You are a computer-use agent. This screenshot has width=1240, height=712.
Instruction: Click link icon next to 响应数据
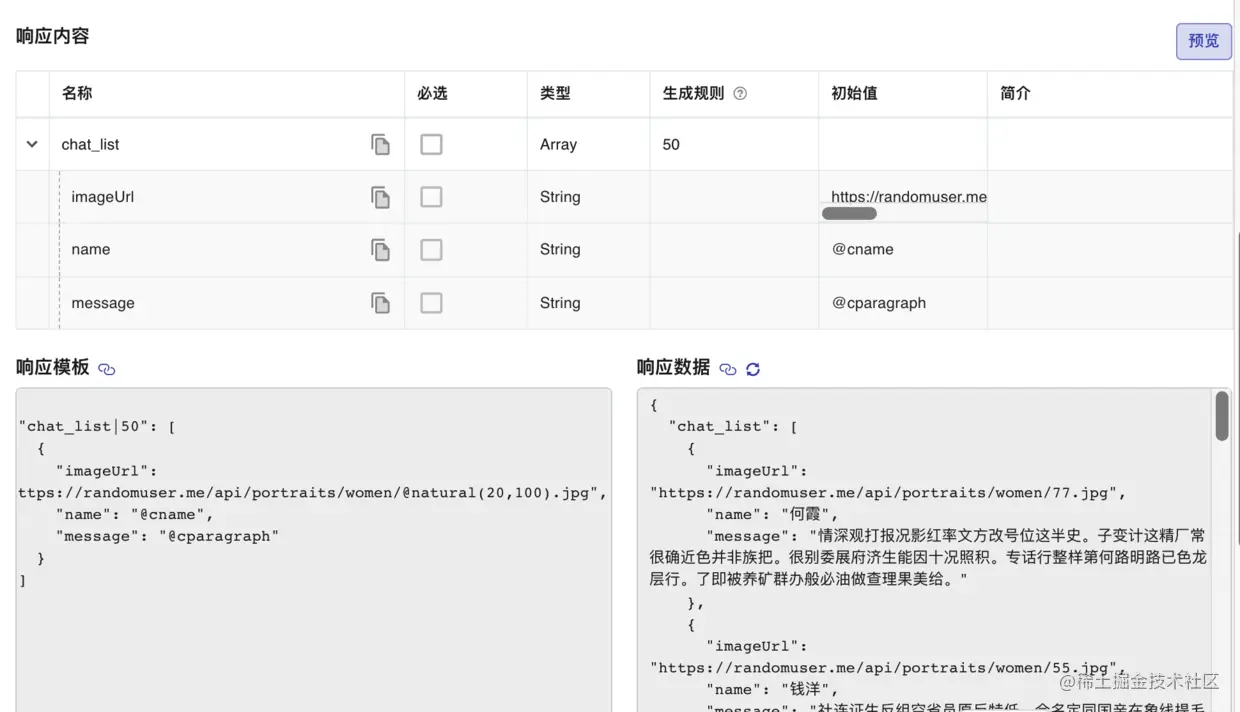(728, 369)
